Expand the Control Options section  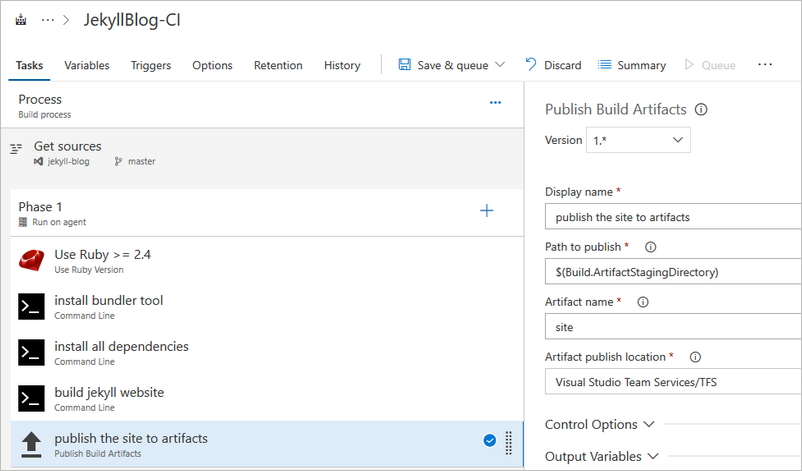pos(600,424)
